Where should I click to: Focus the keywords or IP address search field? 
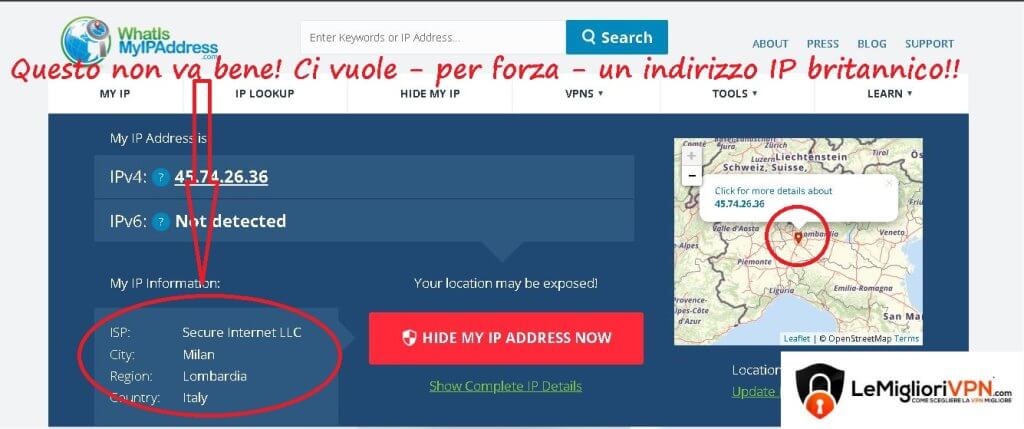point(433,37)
